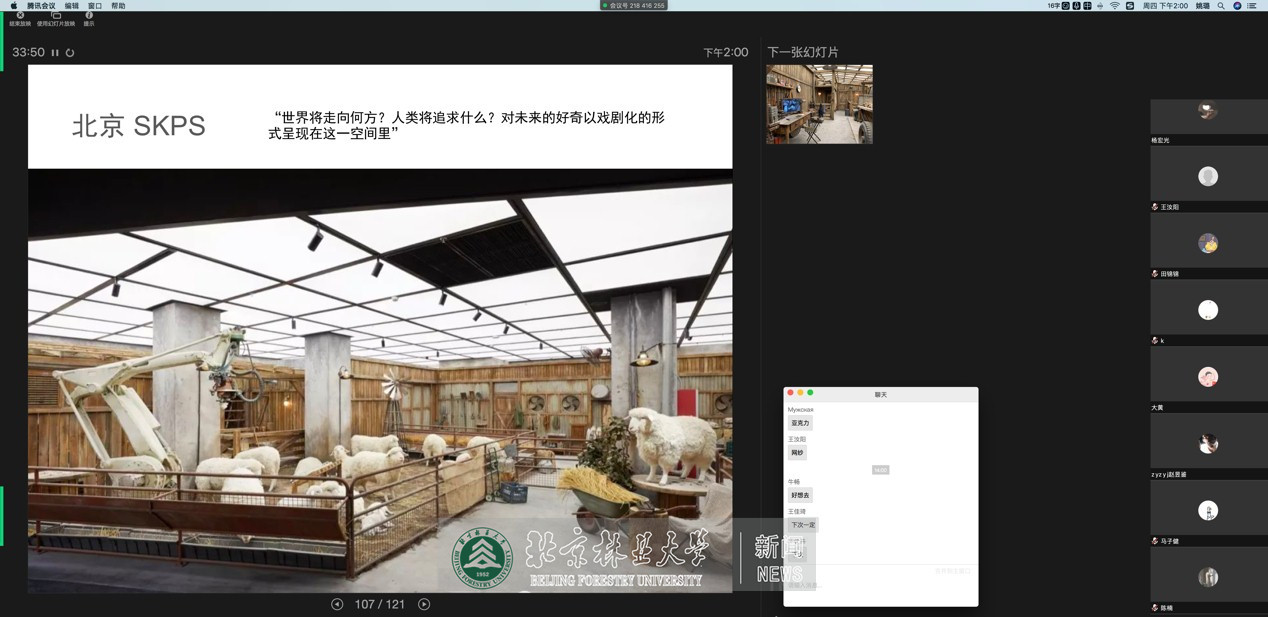Open the 编辑 menu
The image size is (1268, 617).
[72, 6]
